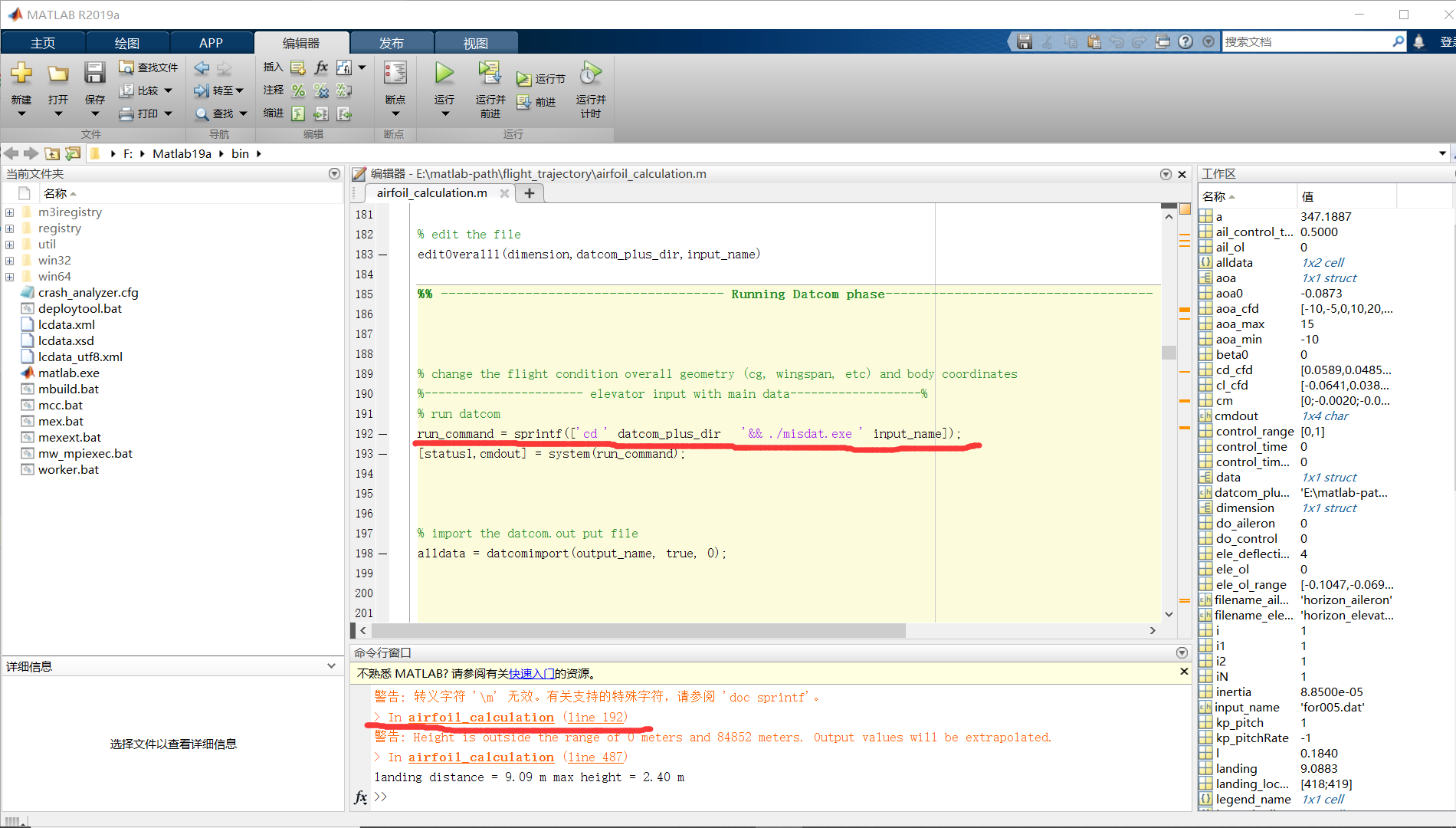This screenshot has height=828, width=1456.
Task: Click the editor vertical scrollbar thumb
Action: pyautogui.click(x=1169, y=353)
